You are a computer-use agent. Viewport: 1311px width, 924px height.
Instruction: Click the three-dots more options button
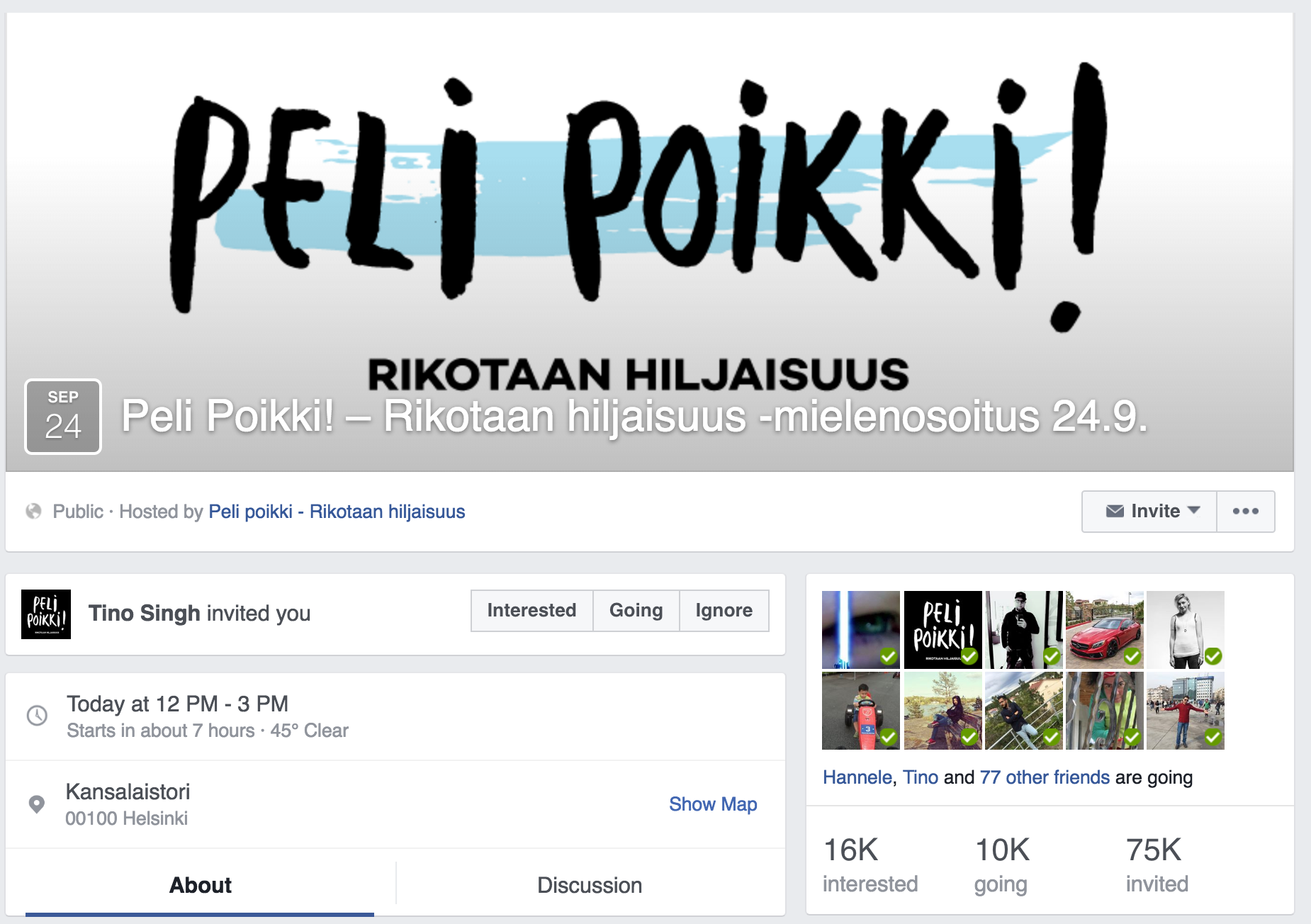[1245, 511]
